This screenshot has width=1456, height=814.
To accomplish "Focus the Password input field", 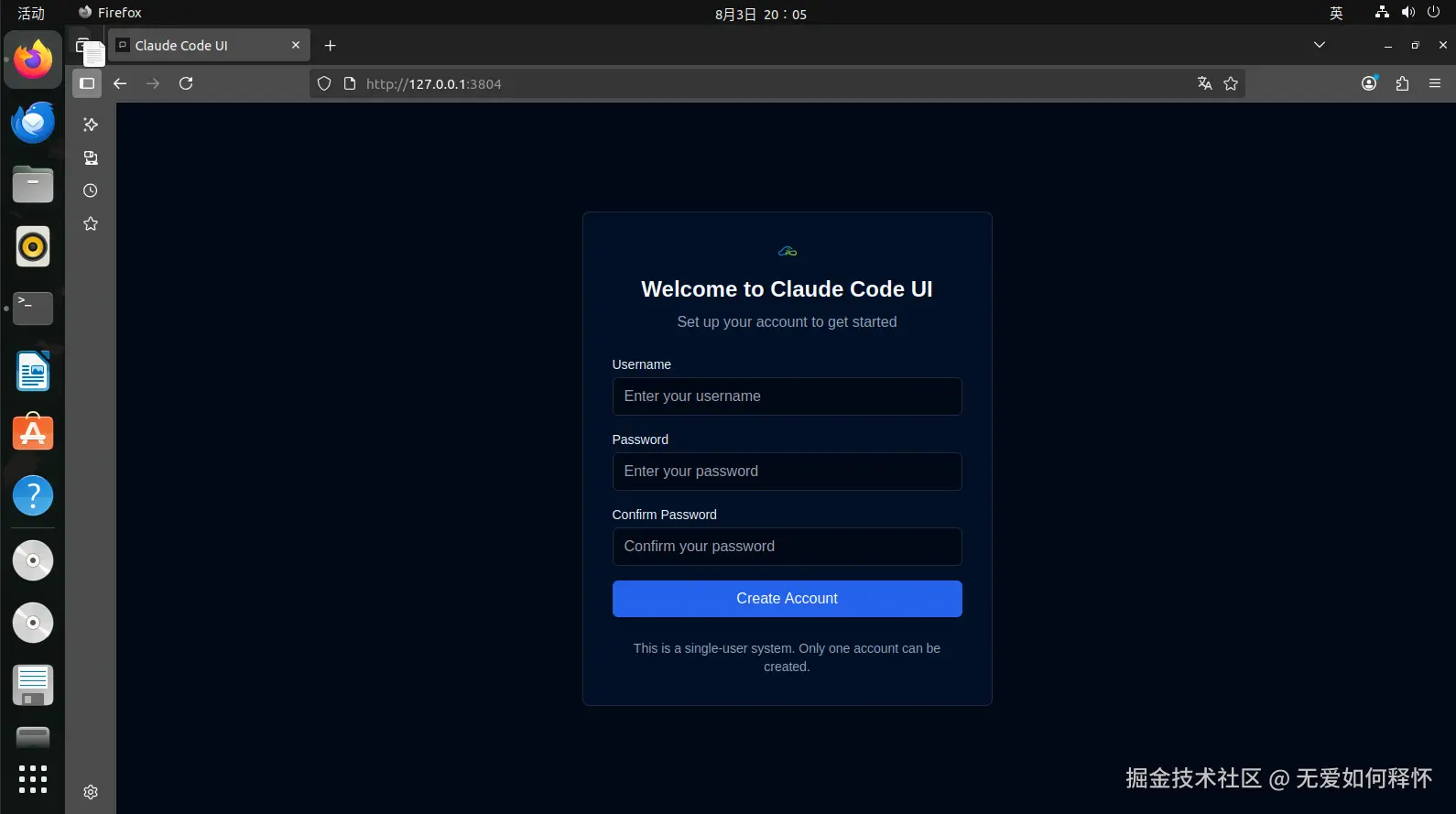I will tap(787, 472).
